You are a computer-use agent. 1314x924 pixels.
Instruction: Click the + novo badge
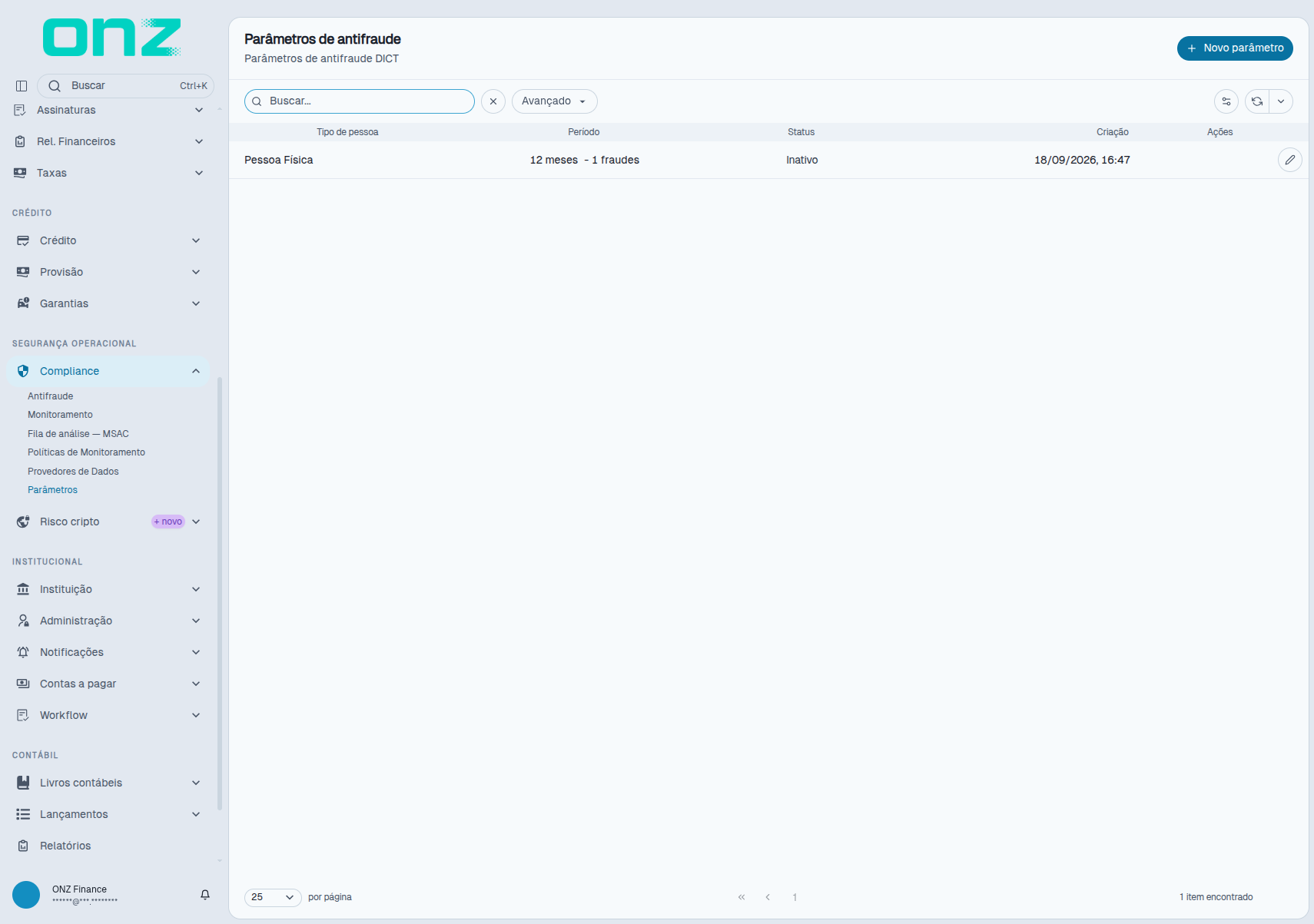168,522
